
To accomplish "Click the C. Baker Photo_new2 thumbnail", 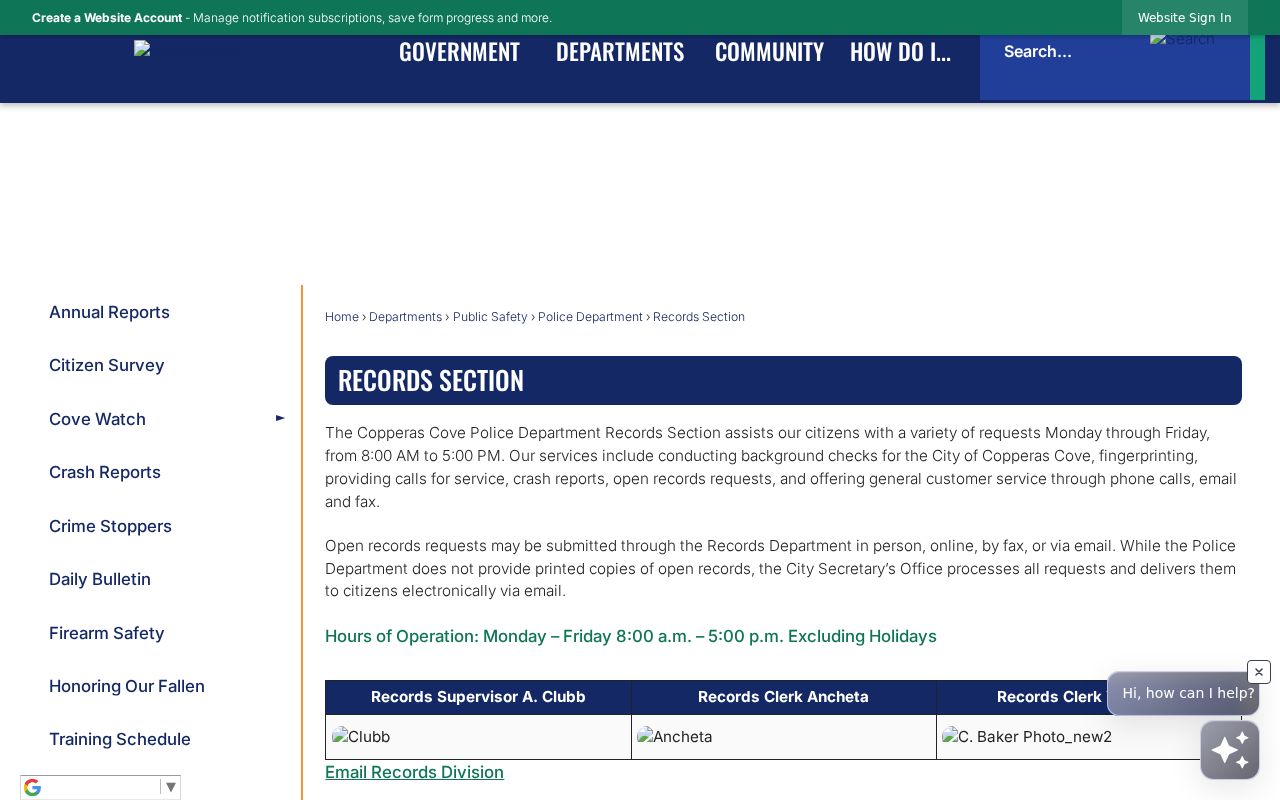I will click(x=1027, y=737).
